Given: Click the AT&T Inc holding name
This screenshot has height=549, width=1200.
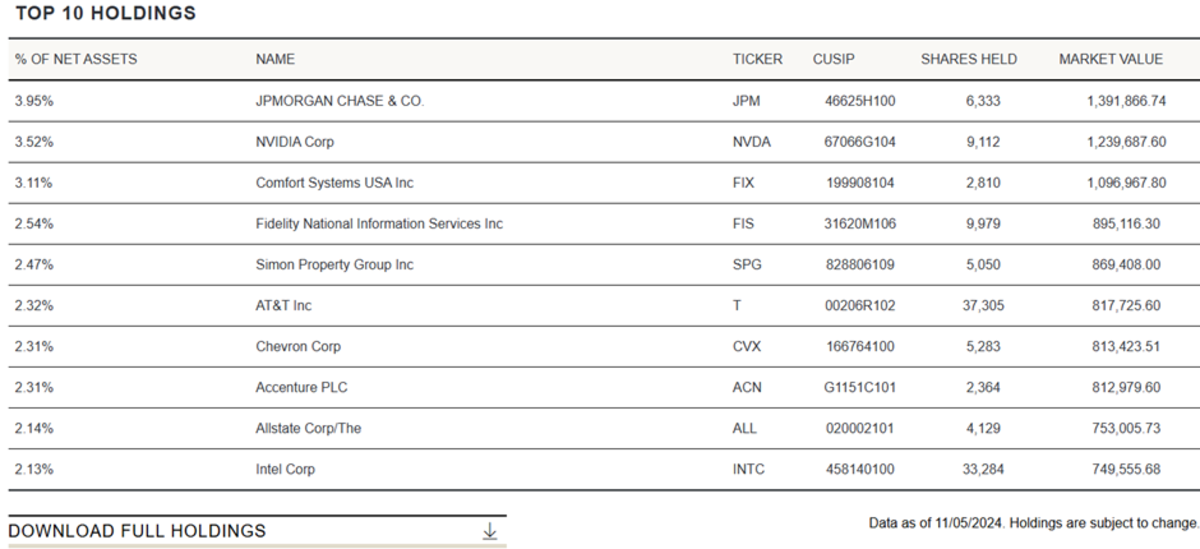Looking at the screenshot, I should [x=284, y=306].
